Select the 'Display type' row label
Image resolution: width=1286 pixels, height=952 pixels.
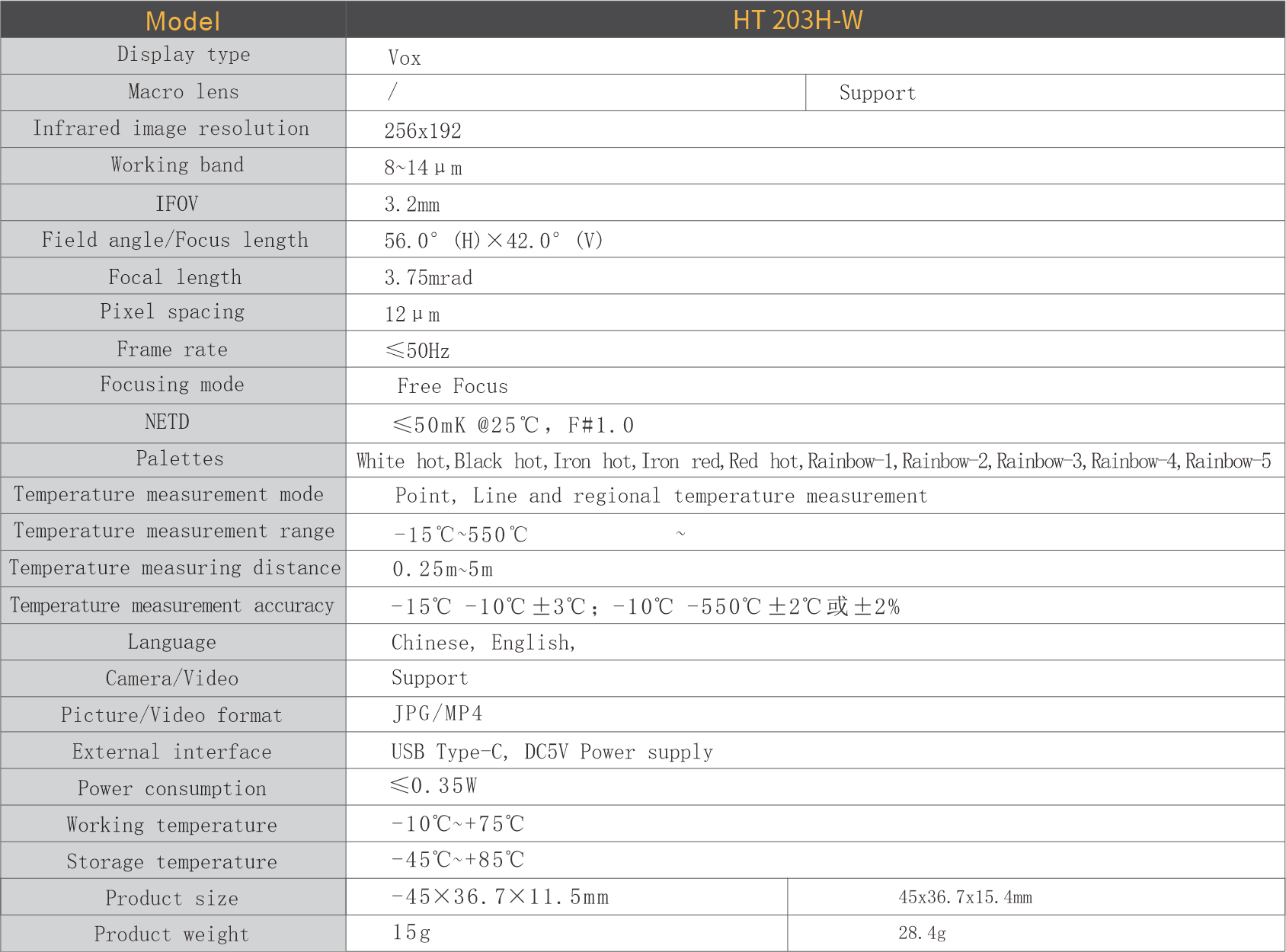click(x=184, y=55)
